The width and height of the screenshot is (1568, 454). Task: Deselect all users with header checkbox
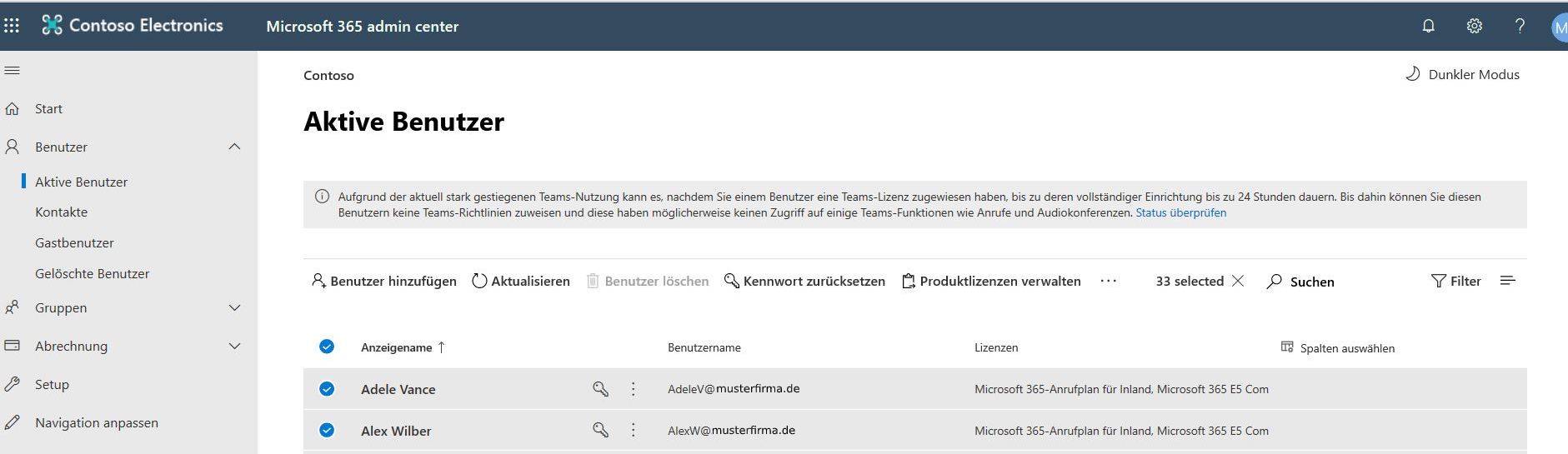tap(327, 347)
